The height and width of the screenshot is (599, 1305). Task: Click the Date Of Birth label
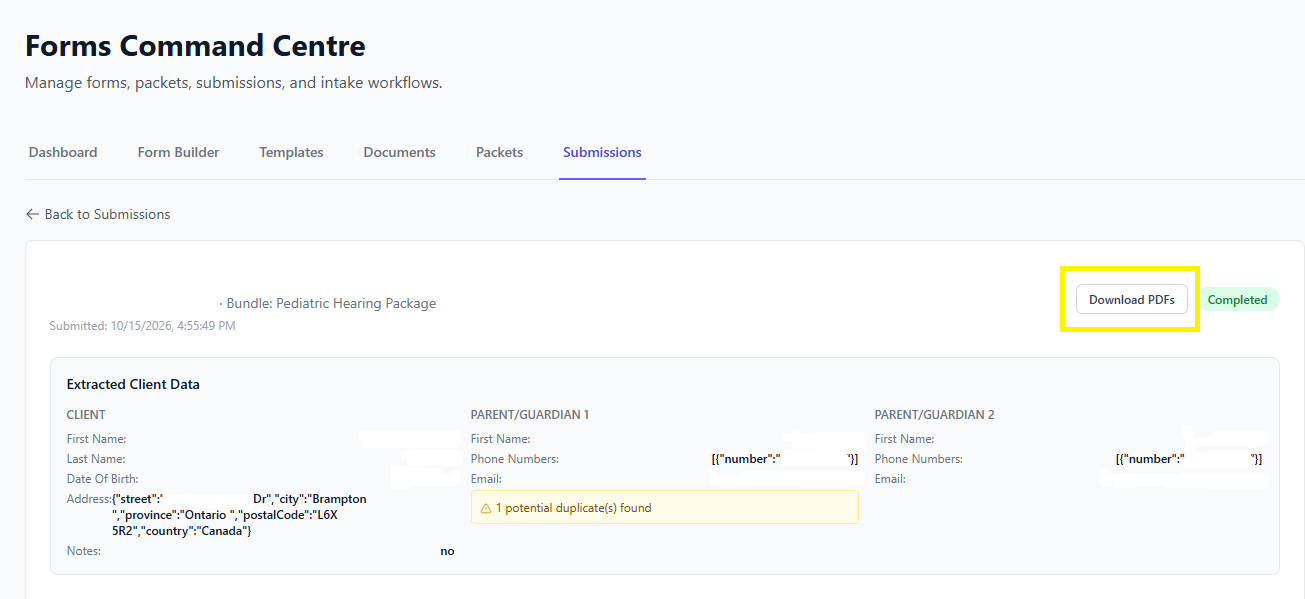click(103, 479)
